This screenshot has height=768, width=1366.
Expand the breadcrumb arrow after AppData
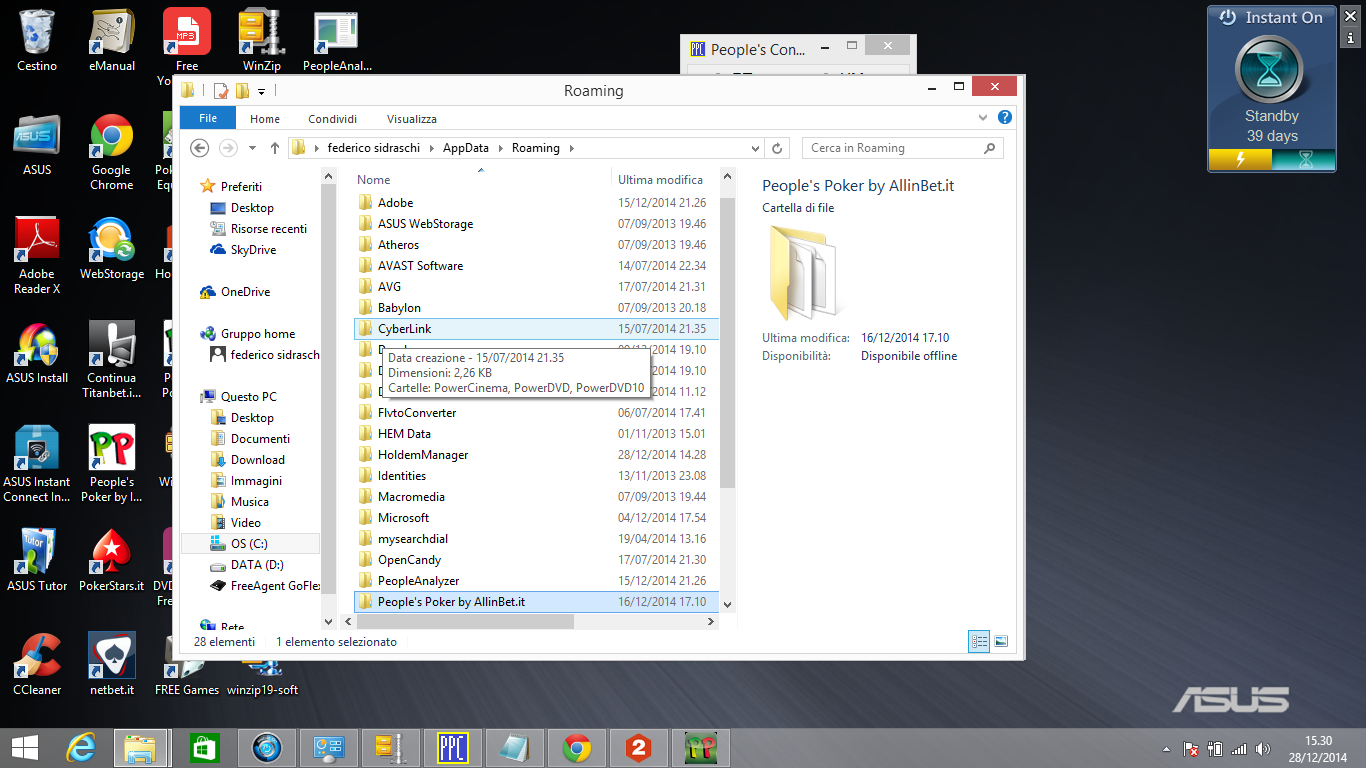pos(499,148)
